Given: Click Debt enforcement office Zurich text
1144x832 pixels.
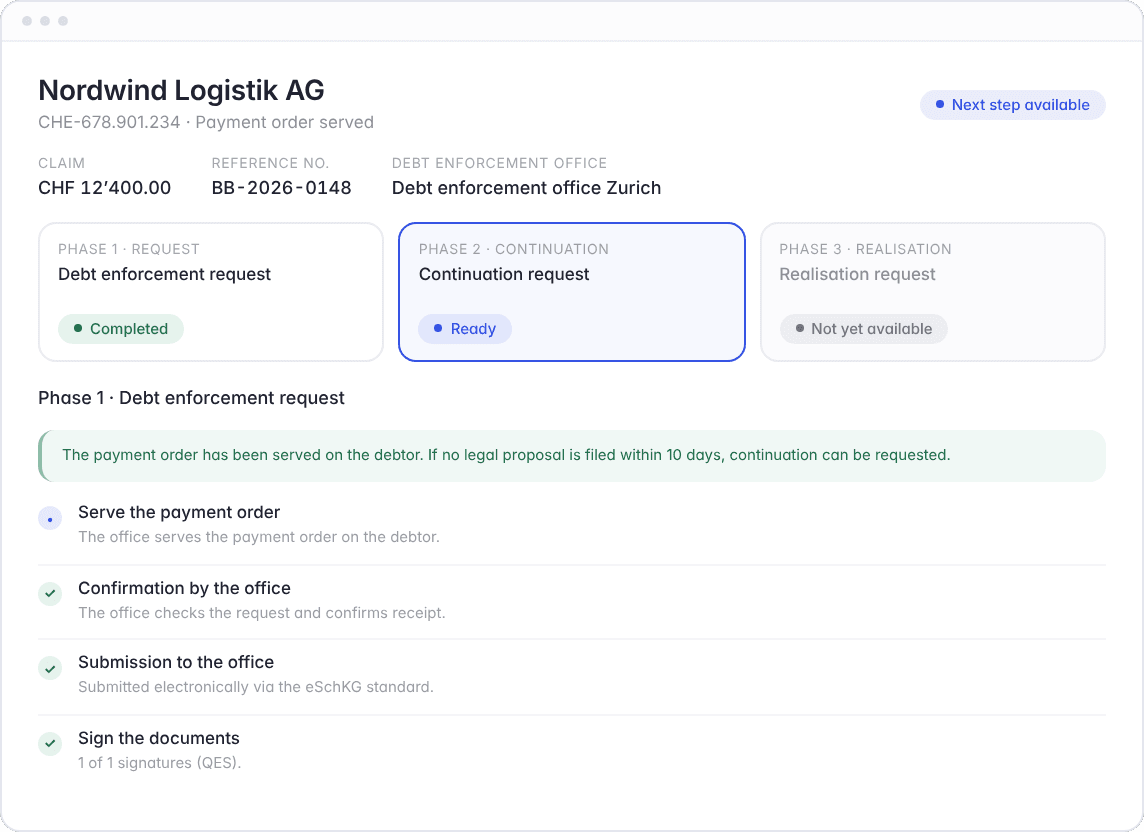Looking at the screenshot, I should point(526,188).
